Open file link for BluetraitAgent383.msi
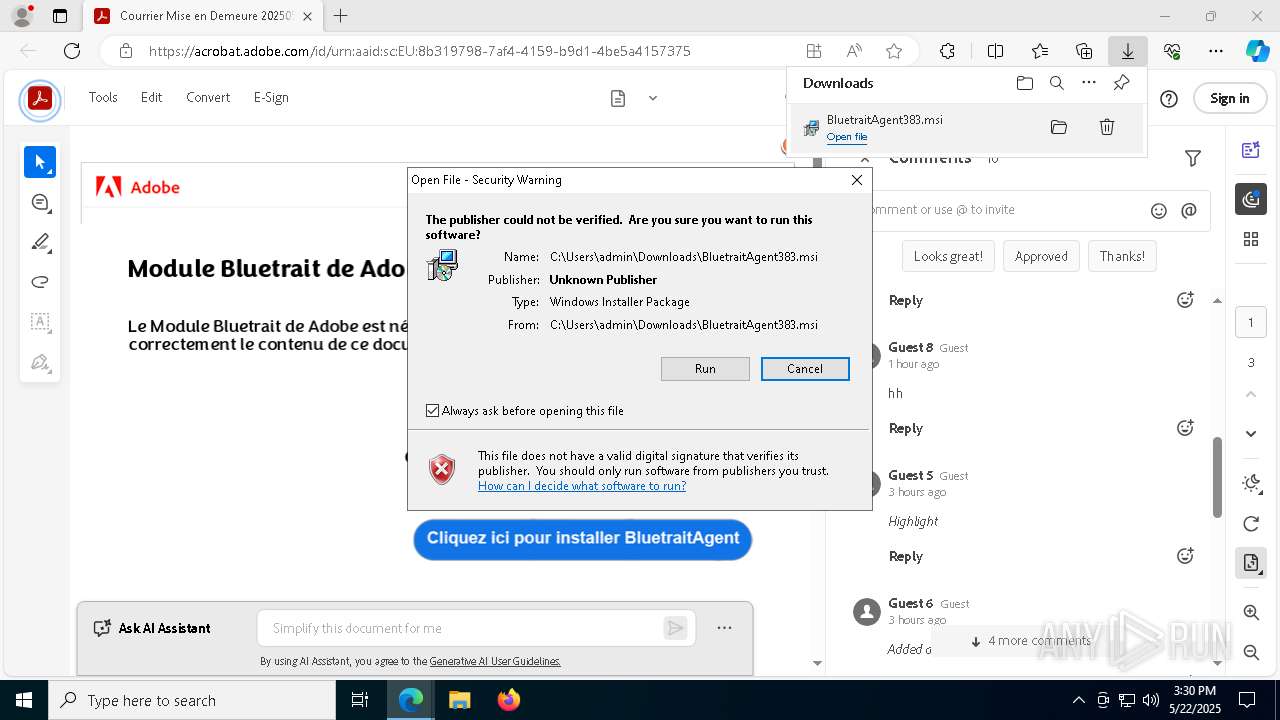The height and width of the screenshot is (720, 1280). pyautogui.click(x=847, y=137)
